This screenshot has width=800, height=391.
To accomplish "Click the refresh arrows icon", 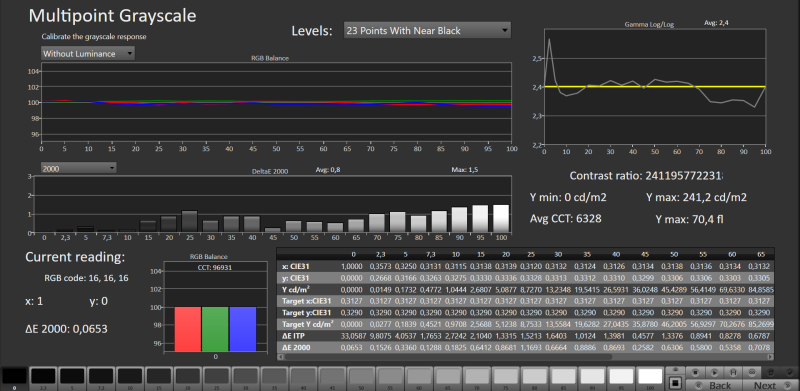I will click(770, 373).
